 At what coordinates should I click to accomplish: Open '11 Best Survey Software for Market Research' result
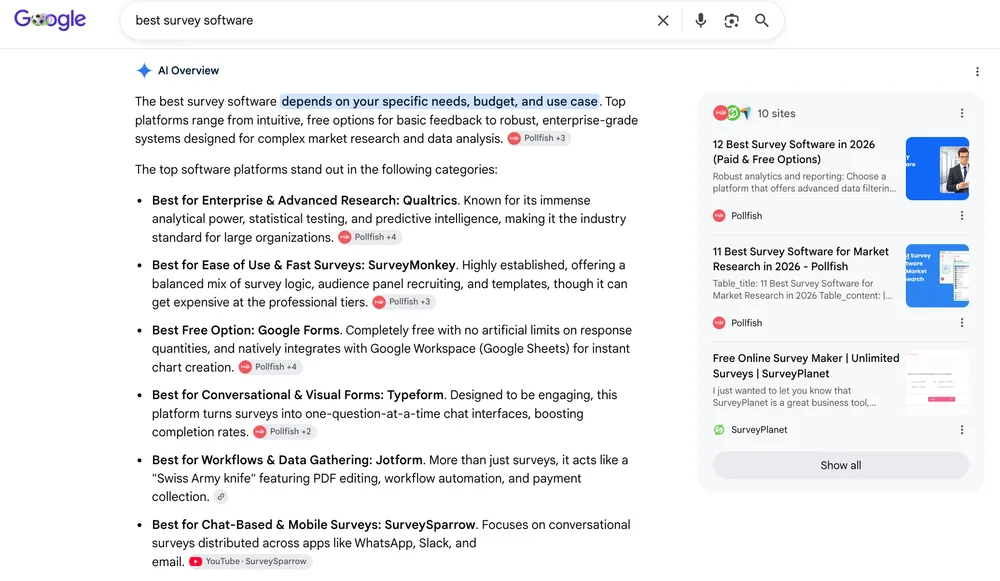coord(800,259)
